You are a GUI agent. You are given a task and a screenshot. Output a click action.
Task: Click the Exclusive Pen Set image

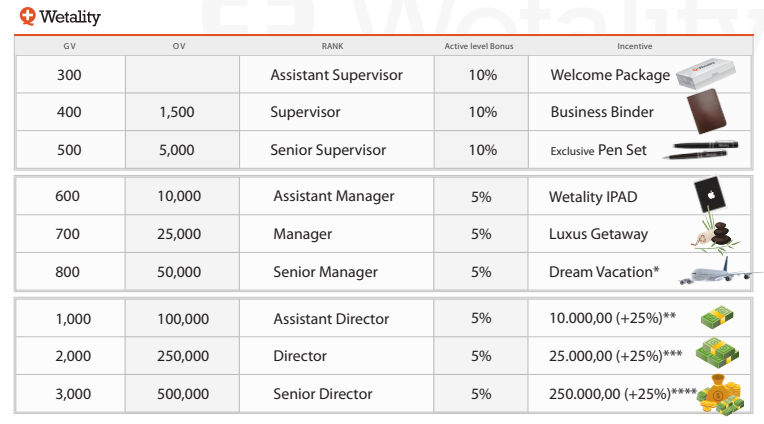pos(704,150)
